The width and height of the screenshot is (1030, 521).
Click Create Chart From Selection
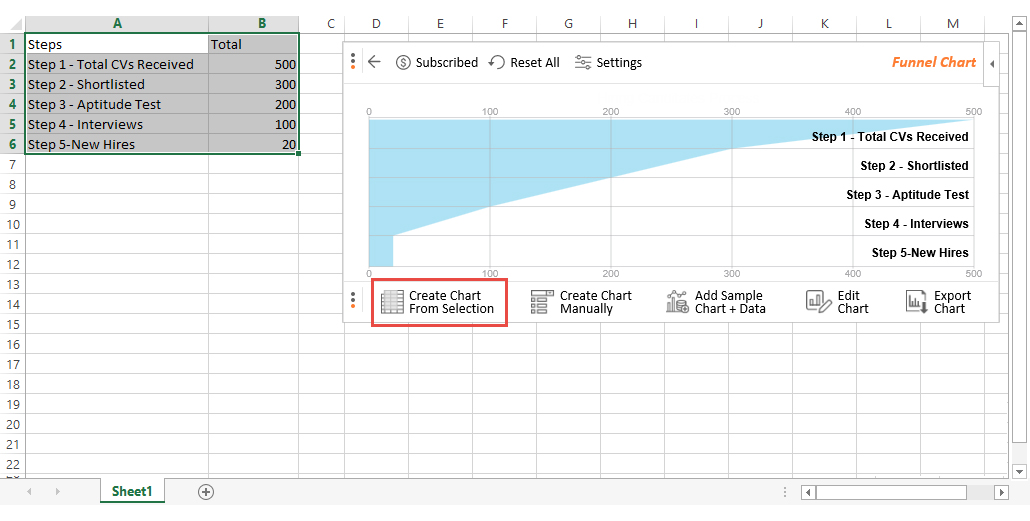(439, 302)
